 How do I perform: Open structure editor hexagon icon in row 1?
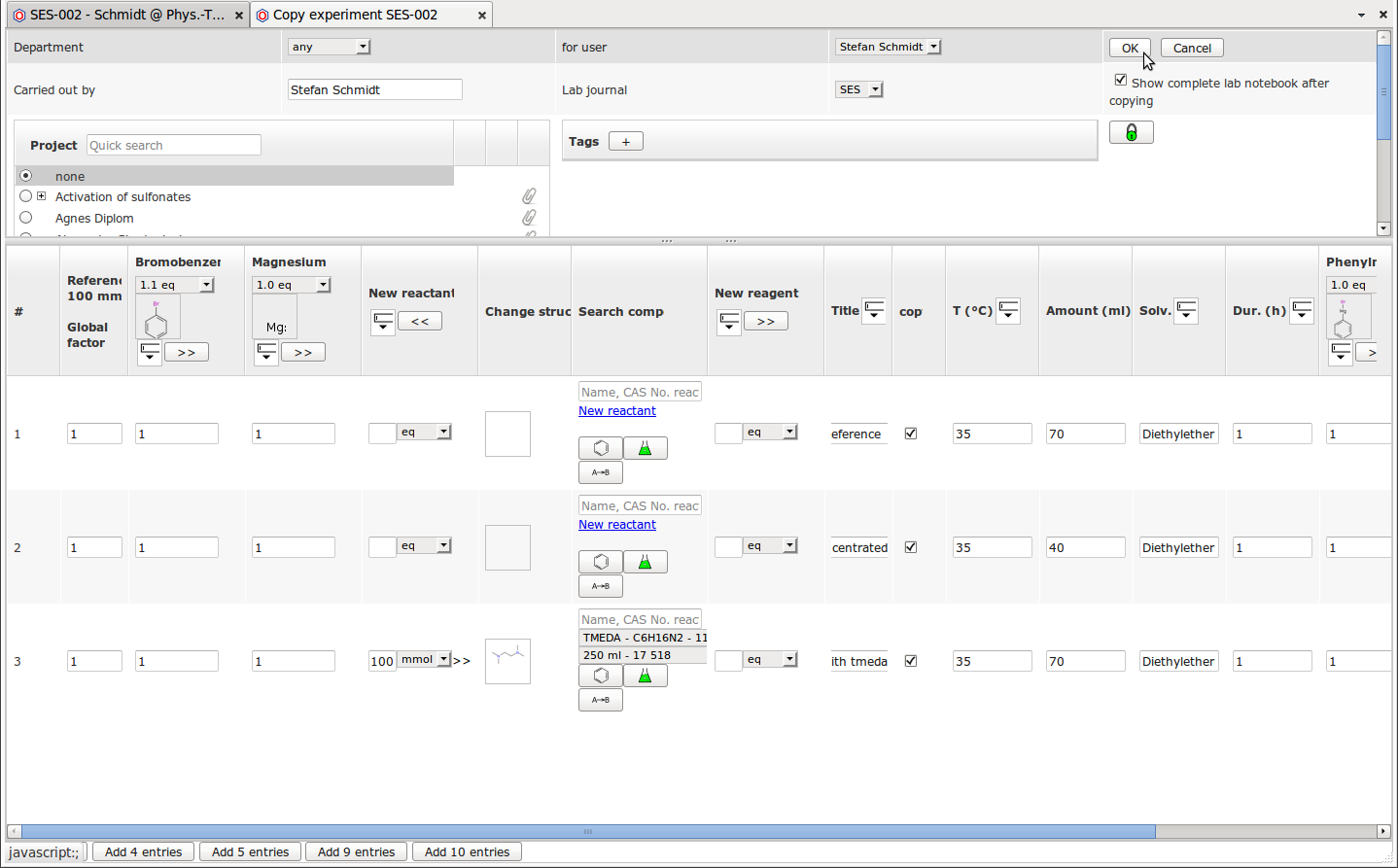[601, 448]
